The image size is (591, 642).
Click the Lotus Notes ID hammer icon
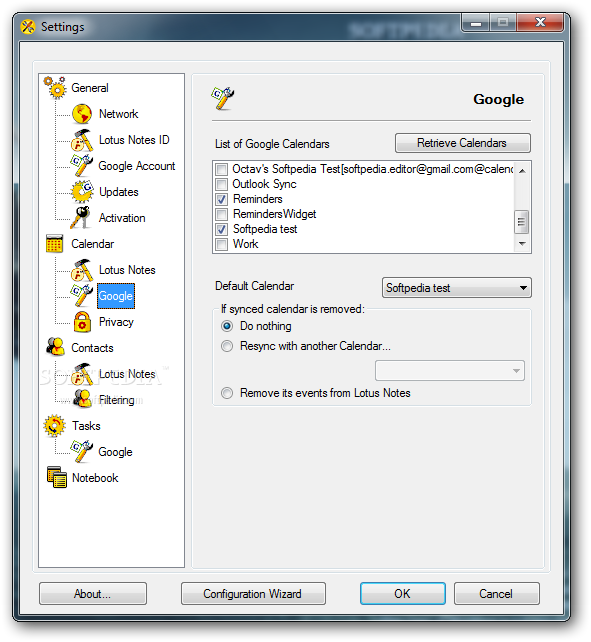pyautogui.click(x=82, y=140)
